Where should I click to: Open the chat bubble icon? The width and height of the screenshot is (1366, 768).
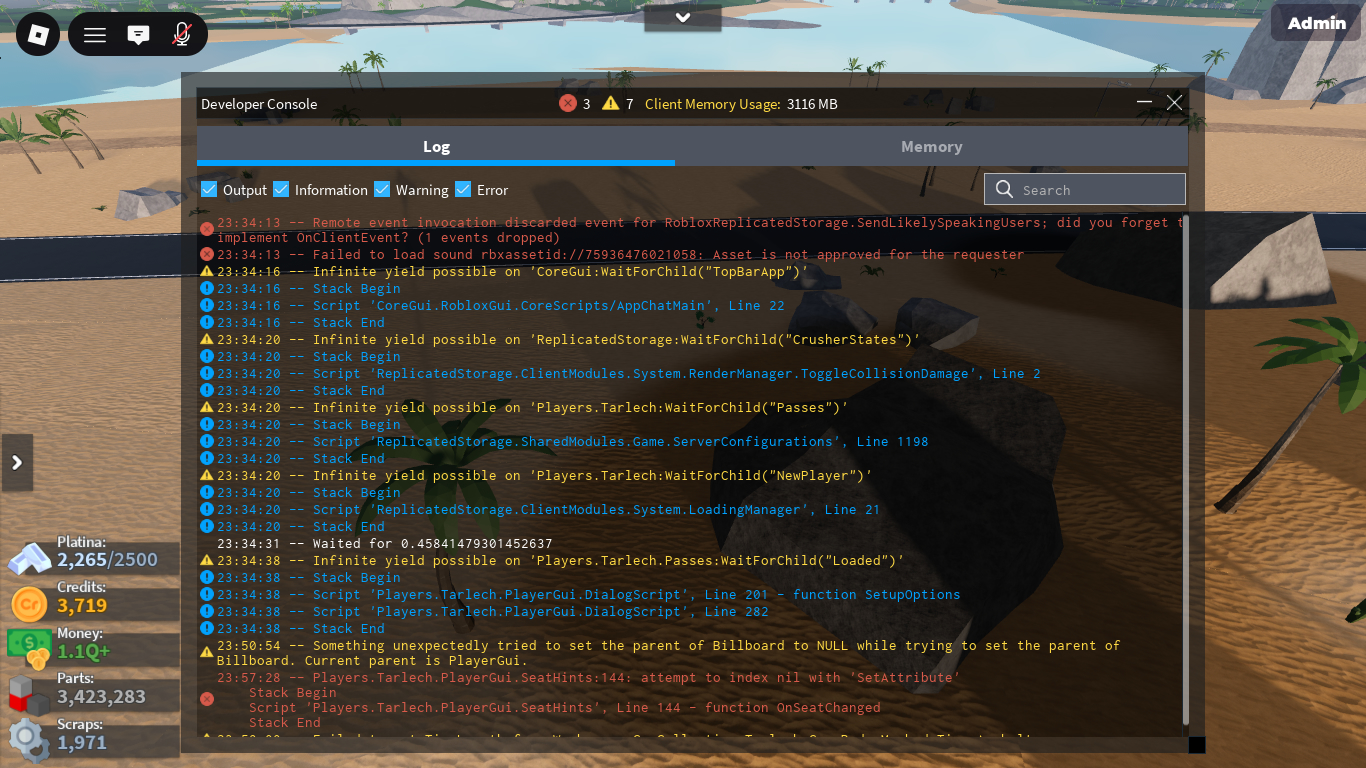138,35
